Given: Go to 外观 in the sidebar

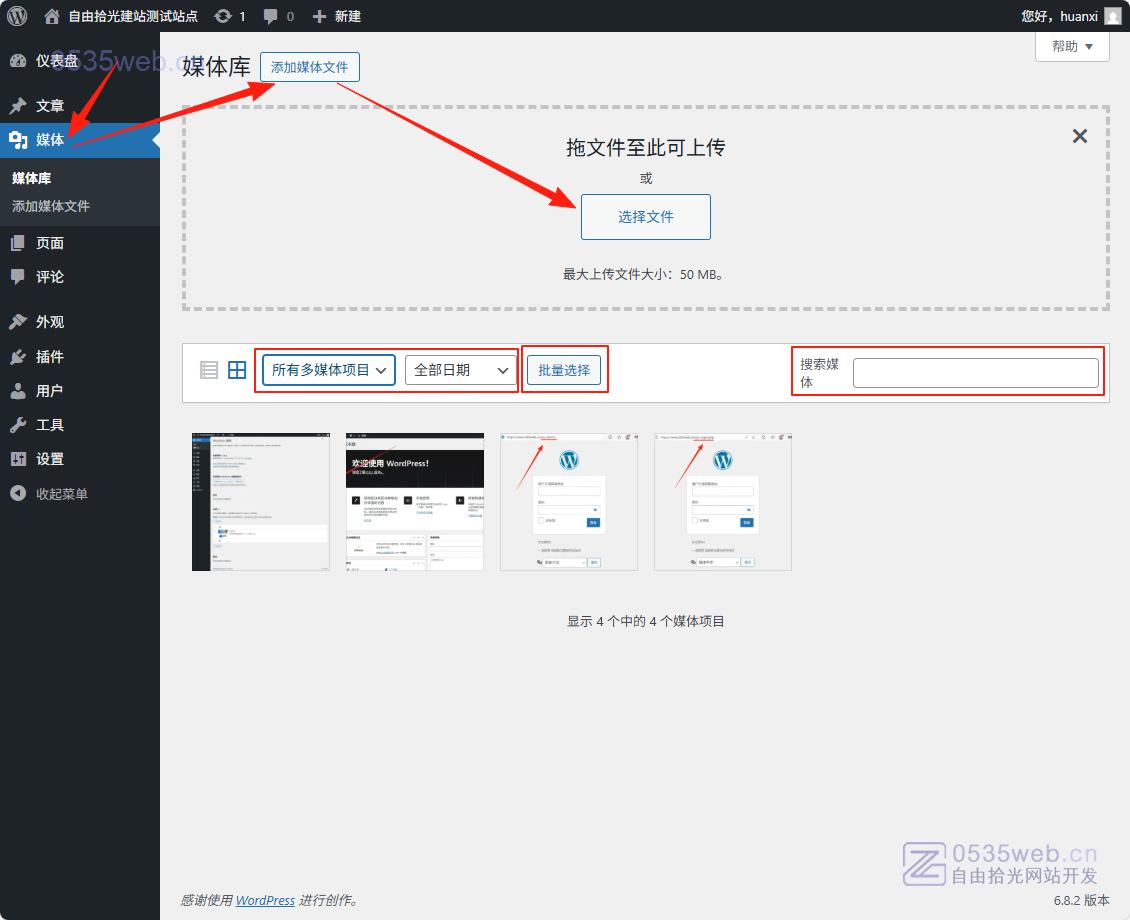Looking at the screenshot, I should (x=49, y=322).
